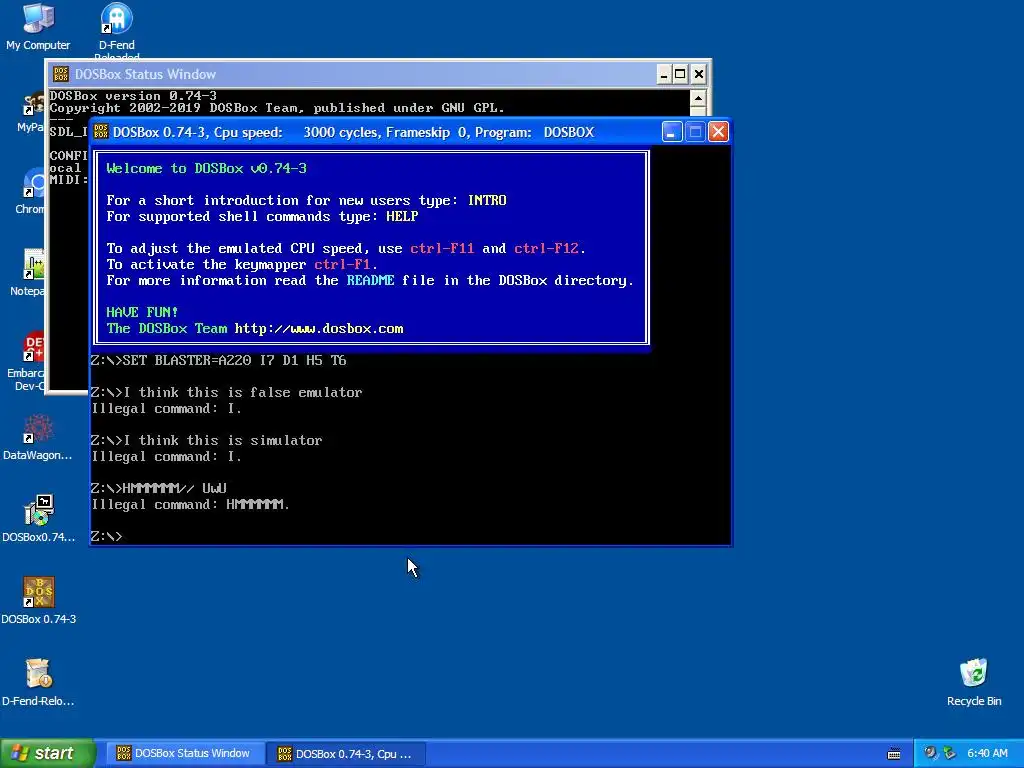Select the DOSBox0.74 installer desktop icon

point(38,519)
